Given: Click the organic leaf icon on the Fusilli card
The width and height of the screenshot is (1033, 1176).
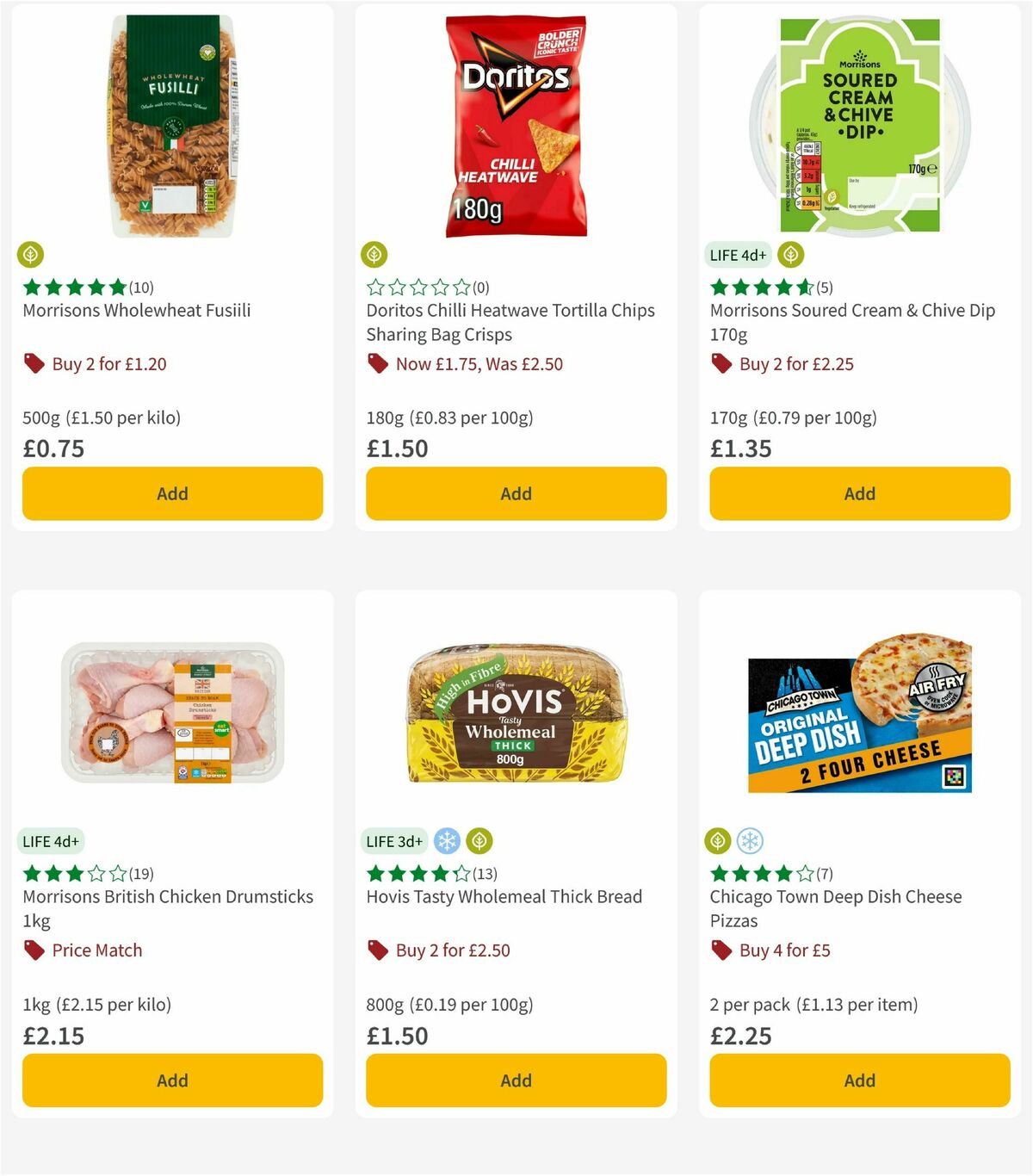Looking at the screenshot, I should click(32, 255).
